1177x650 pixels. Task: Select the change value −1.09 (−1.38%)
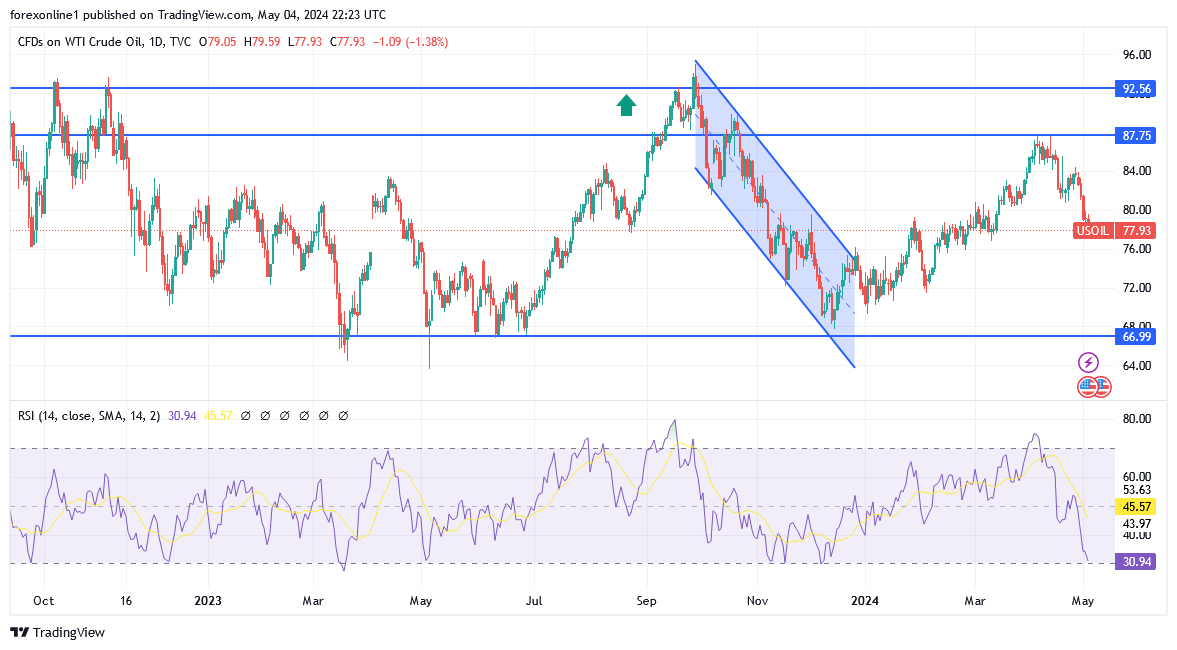point(411,42)
